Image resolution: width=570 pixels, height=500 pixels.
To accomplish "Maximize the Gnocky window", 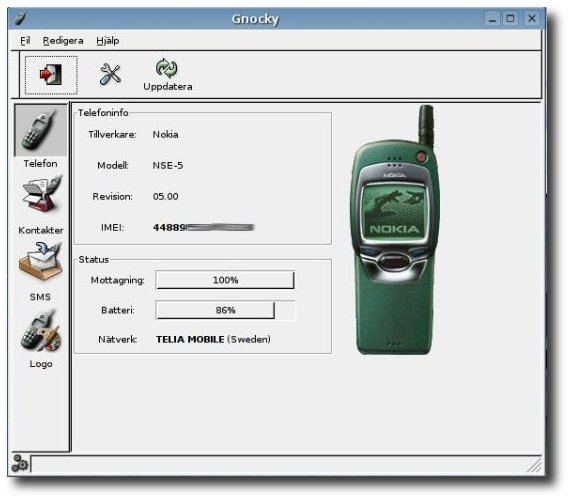I will tap(510, 18).
